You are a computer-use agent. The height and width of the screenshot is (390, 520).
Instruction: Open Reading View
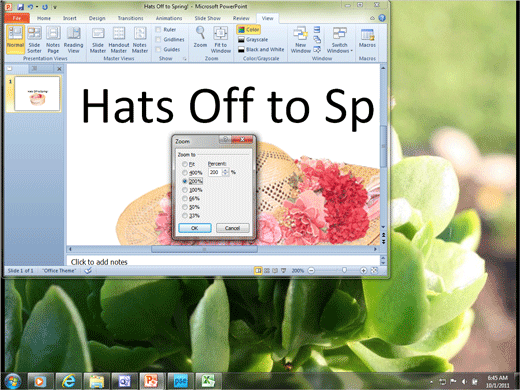[x=73, y=39]
